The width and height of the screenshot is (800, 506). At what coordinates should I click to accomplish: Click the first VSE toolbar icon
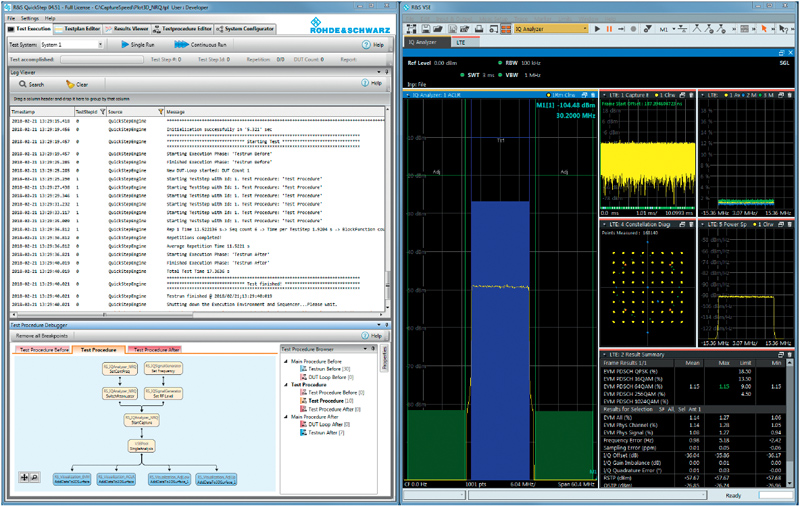(412, 29)
